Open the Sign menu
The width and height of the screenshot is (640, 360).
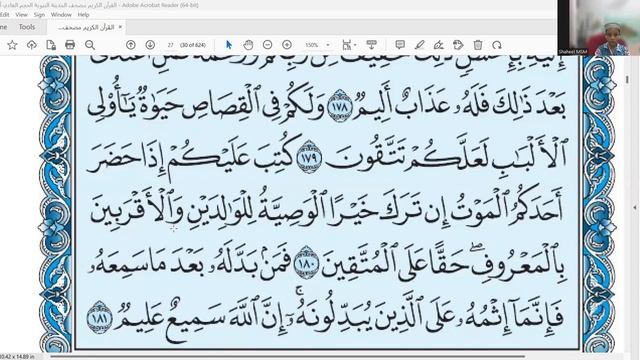[x=39, y=15]
